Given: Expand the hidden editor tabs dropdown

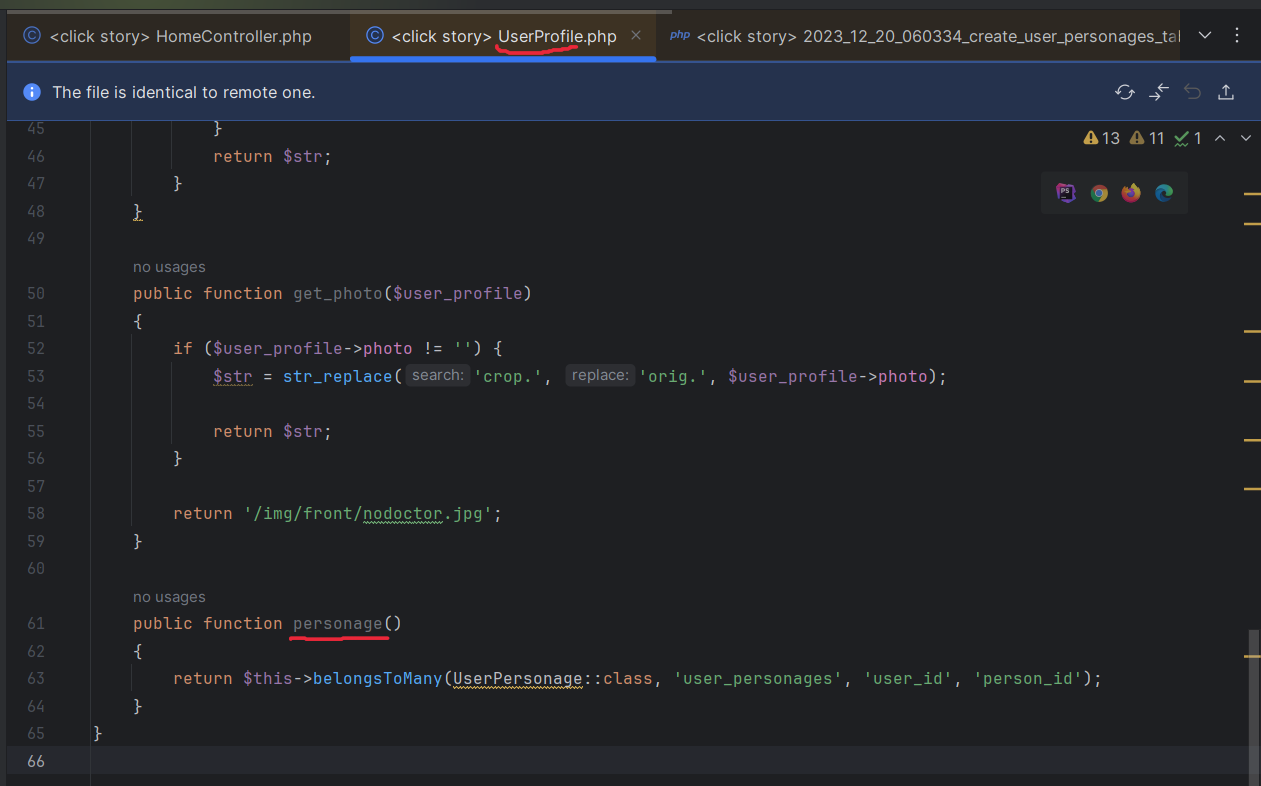Looking at the screenshot, I should [1205, 36].
